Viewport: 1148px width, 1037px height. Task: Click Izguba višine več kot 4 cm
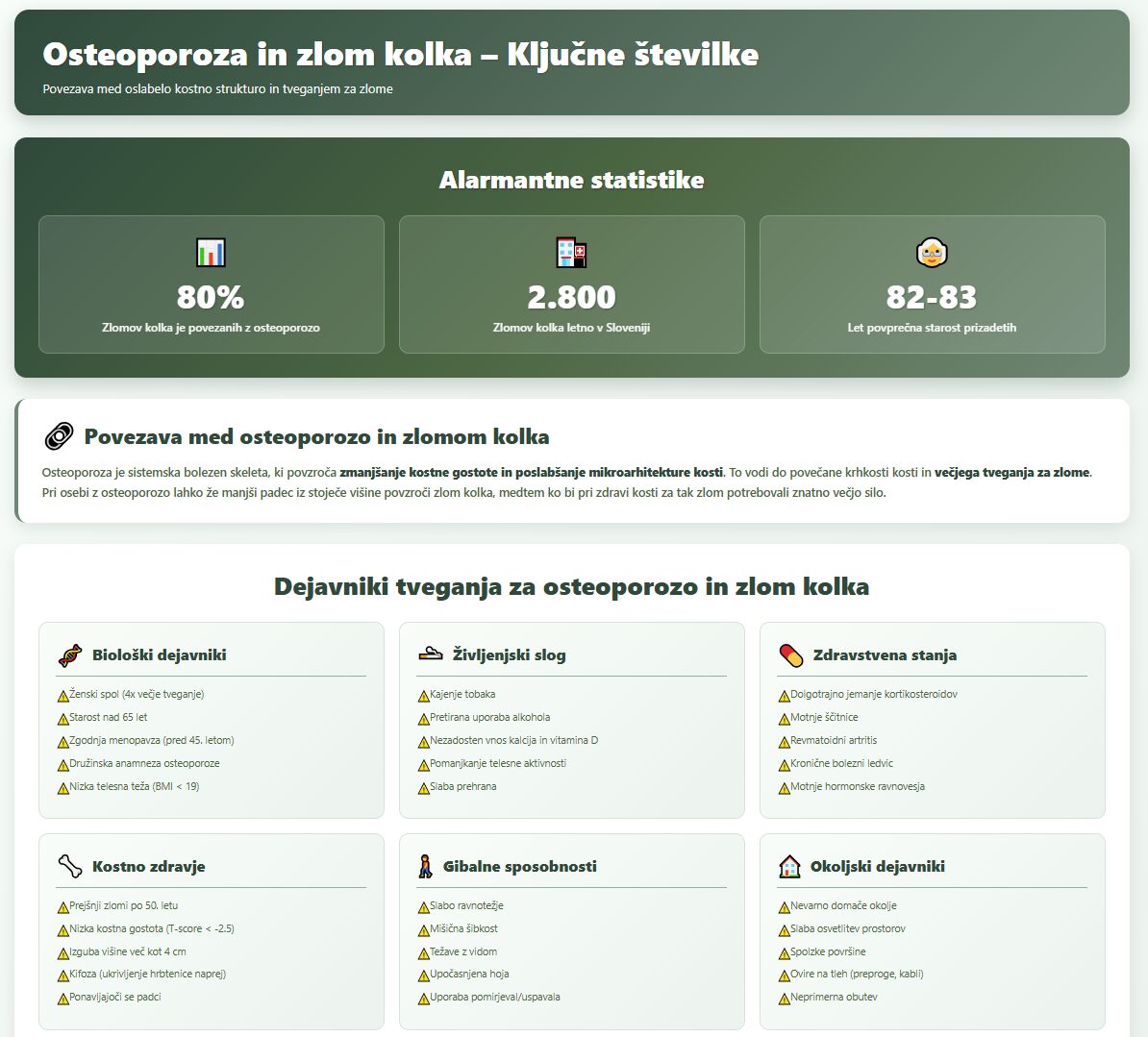127,952
